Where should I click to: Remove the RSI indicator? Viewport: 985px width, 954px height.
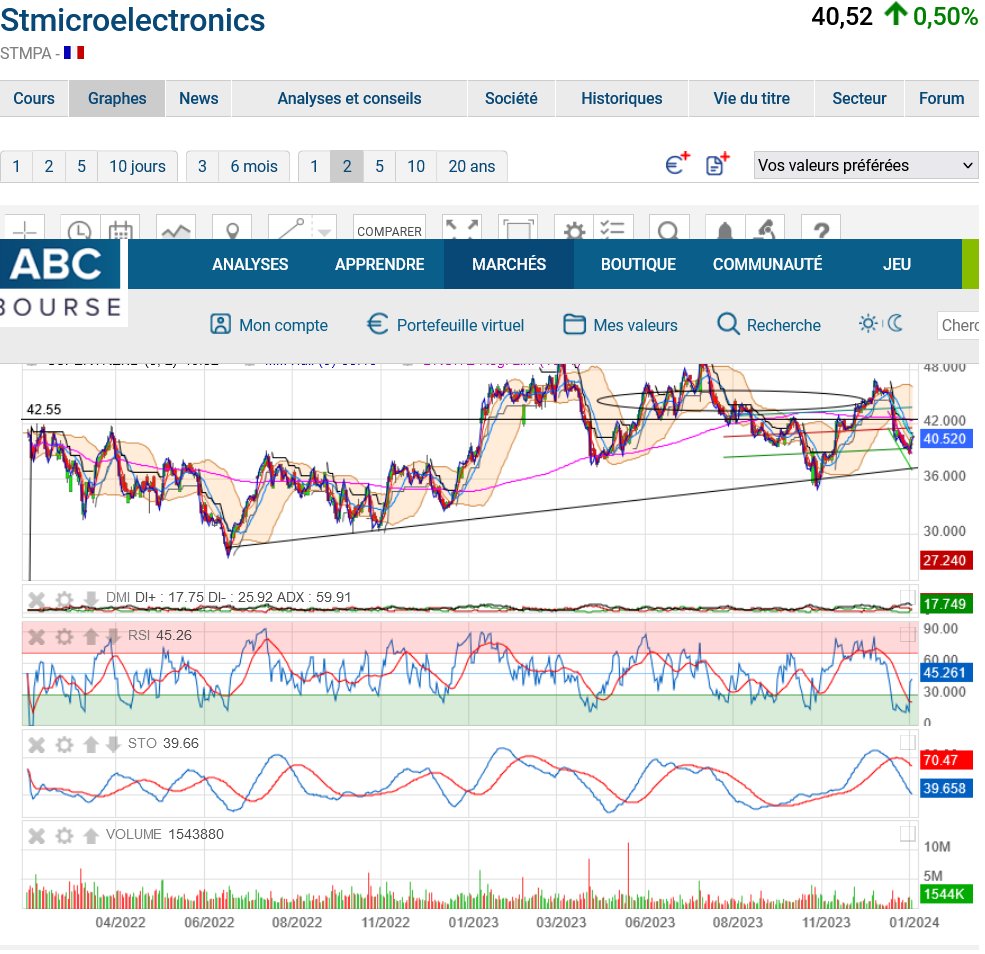coord(36,637)
